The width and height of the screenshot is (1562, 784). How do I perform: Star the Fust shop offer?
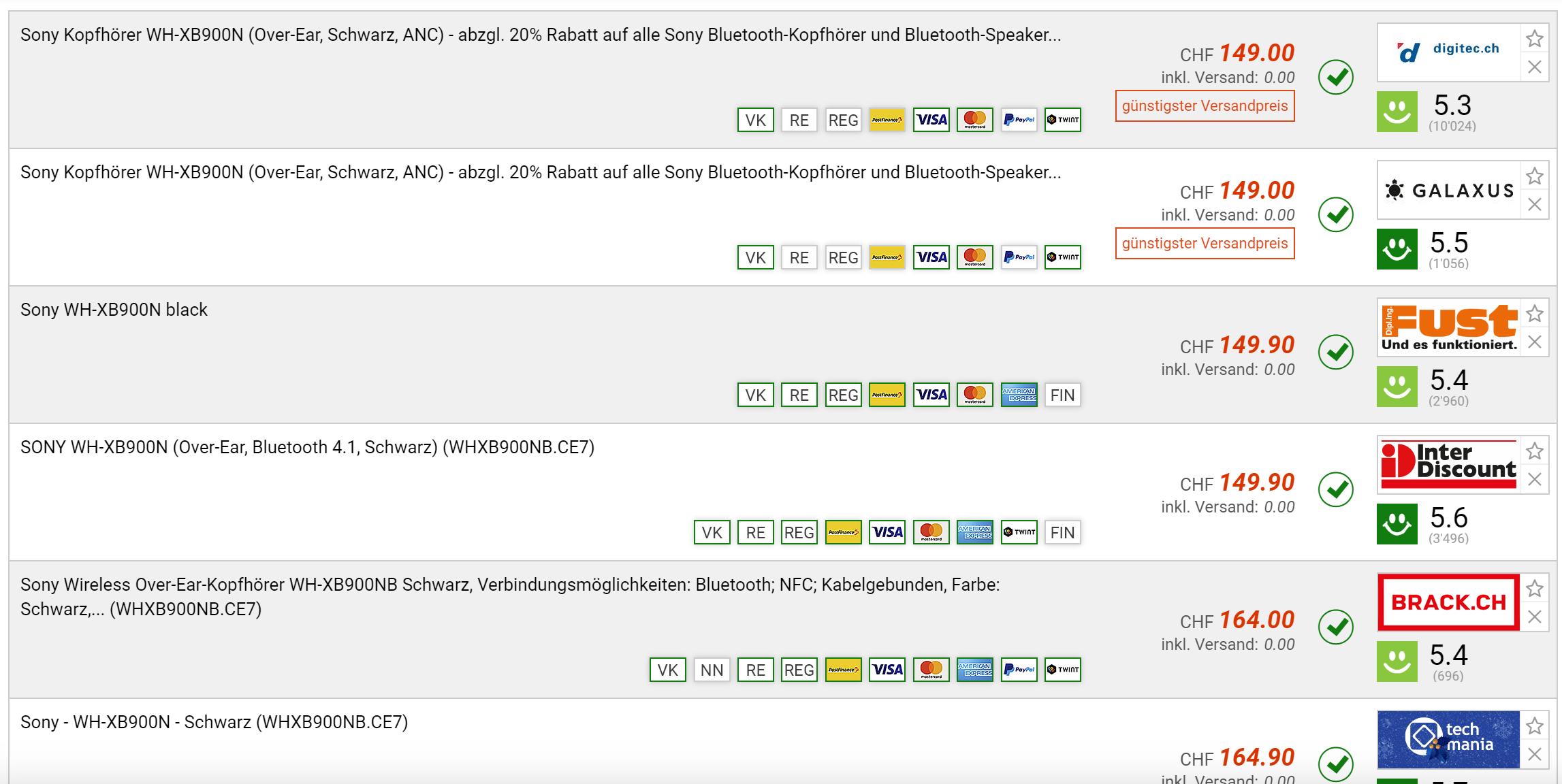click(x=1534, y=314)
